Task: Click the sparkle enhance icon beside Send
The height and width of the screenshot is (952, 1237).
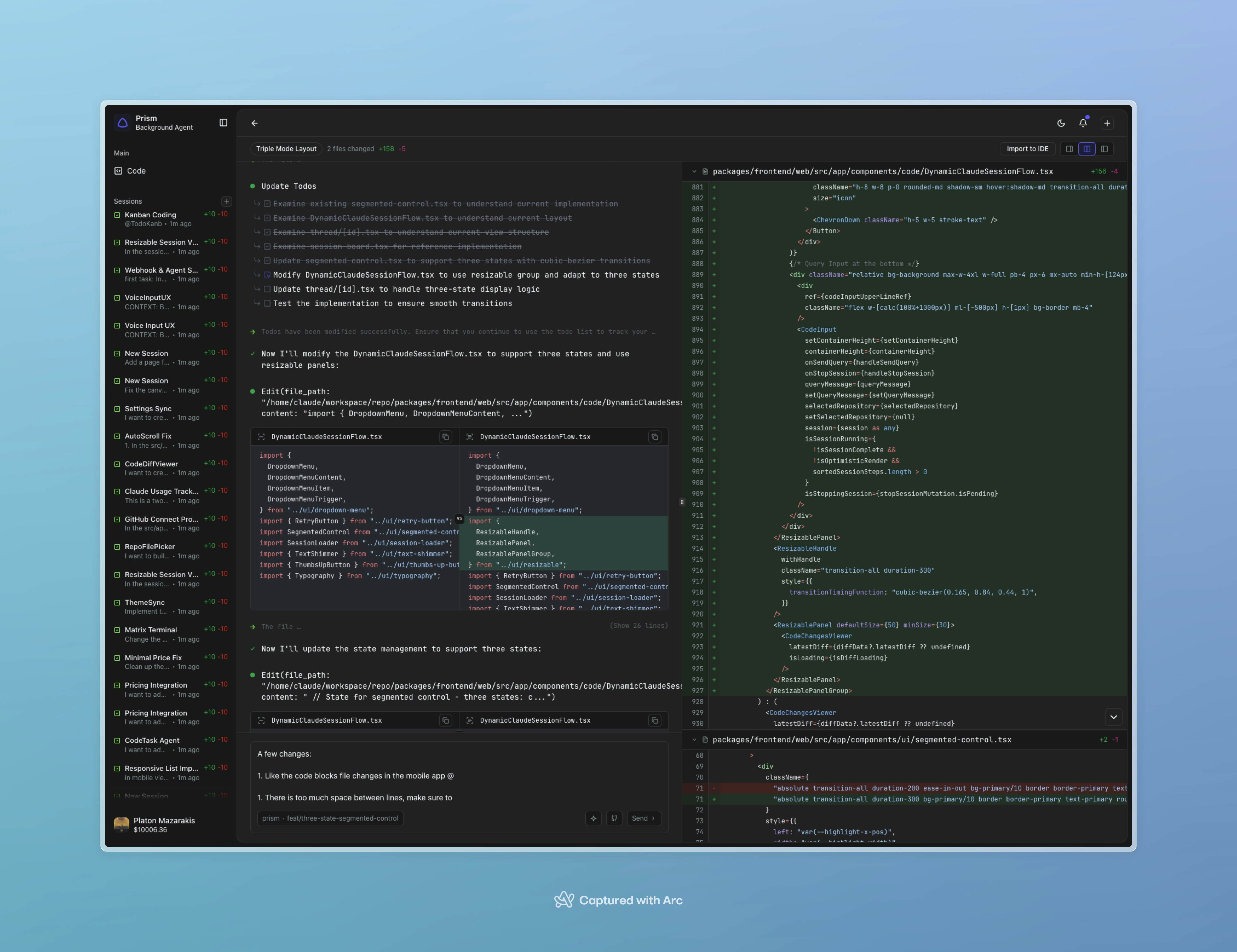Action: point(594,818)
